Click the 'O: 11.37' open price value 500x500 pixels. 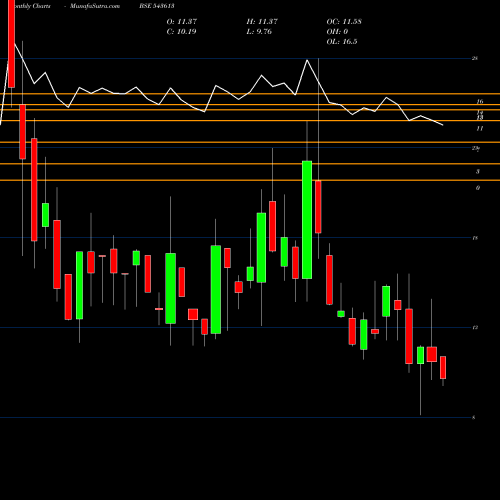[x=182, y=22]
